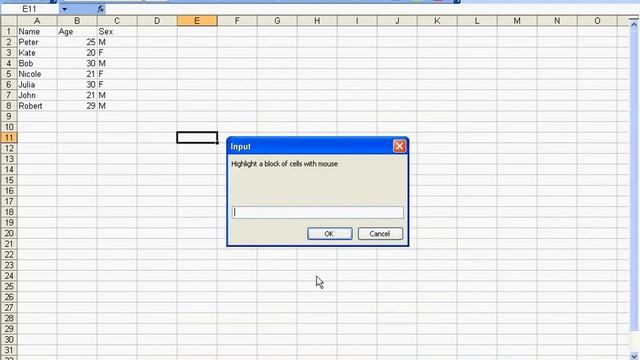Select column A header

coord(37,21)
